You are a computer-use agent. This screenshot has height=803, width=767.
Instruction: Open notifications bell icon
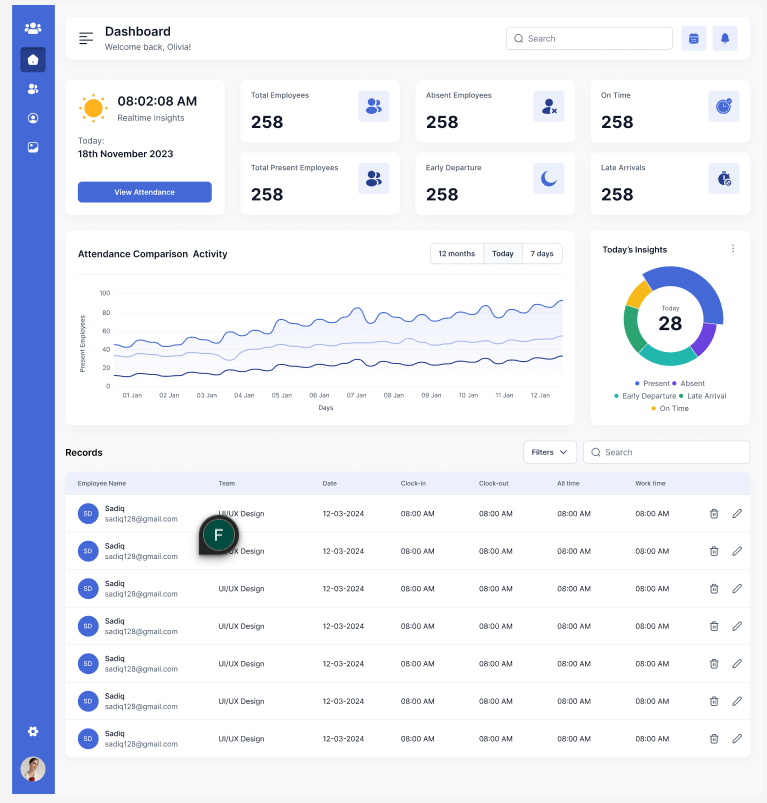725,38
